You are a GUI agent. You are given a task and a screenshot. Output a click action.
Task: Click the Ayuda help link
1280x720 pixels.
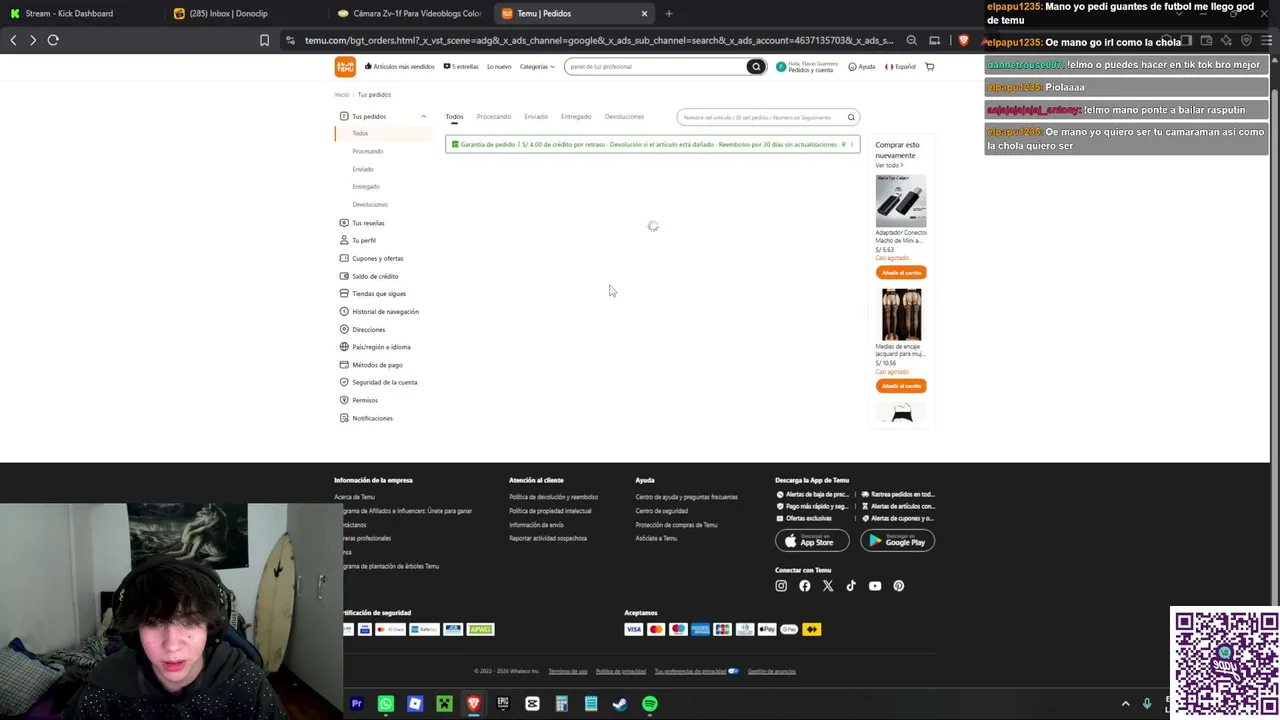[x=862, y=67]
